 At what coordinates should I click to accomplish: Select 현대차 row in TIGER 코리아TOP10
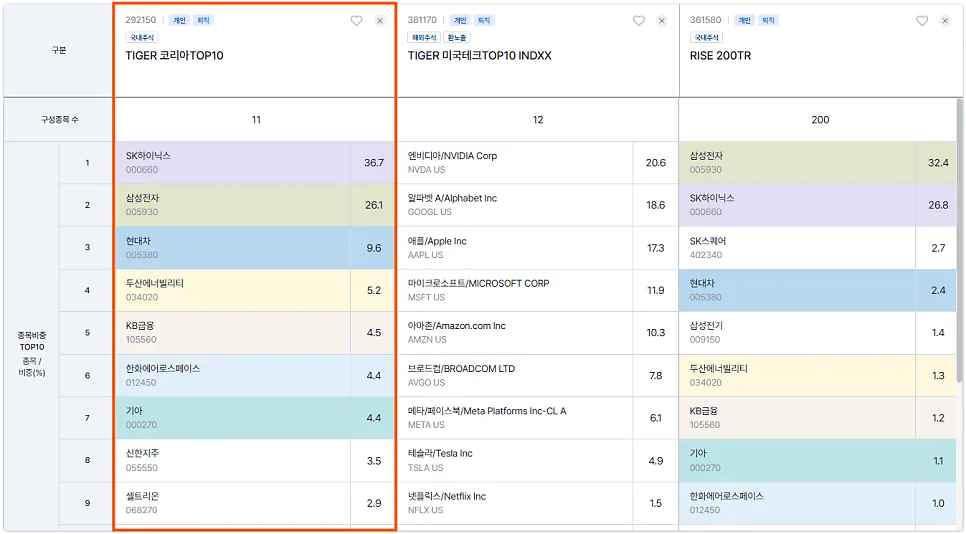pyautogui.click(x=254, y=248)
